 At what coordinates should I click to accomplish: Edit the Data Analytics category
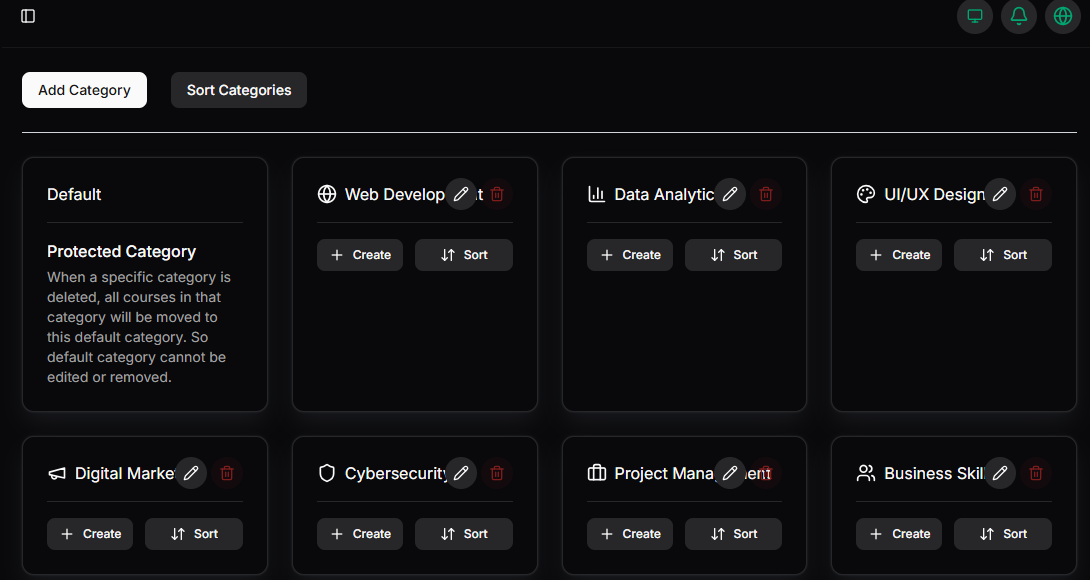pyautogui.click(x=730, y=194)
